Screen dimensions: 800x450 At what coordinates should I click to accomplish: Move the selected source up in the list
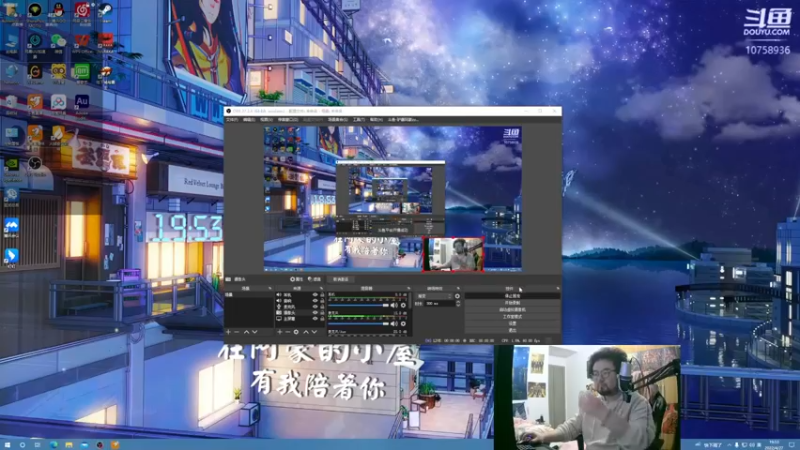pos(306,332)
